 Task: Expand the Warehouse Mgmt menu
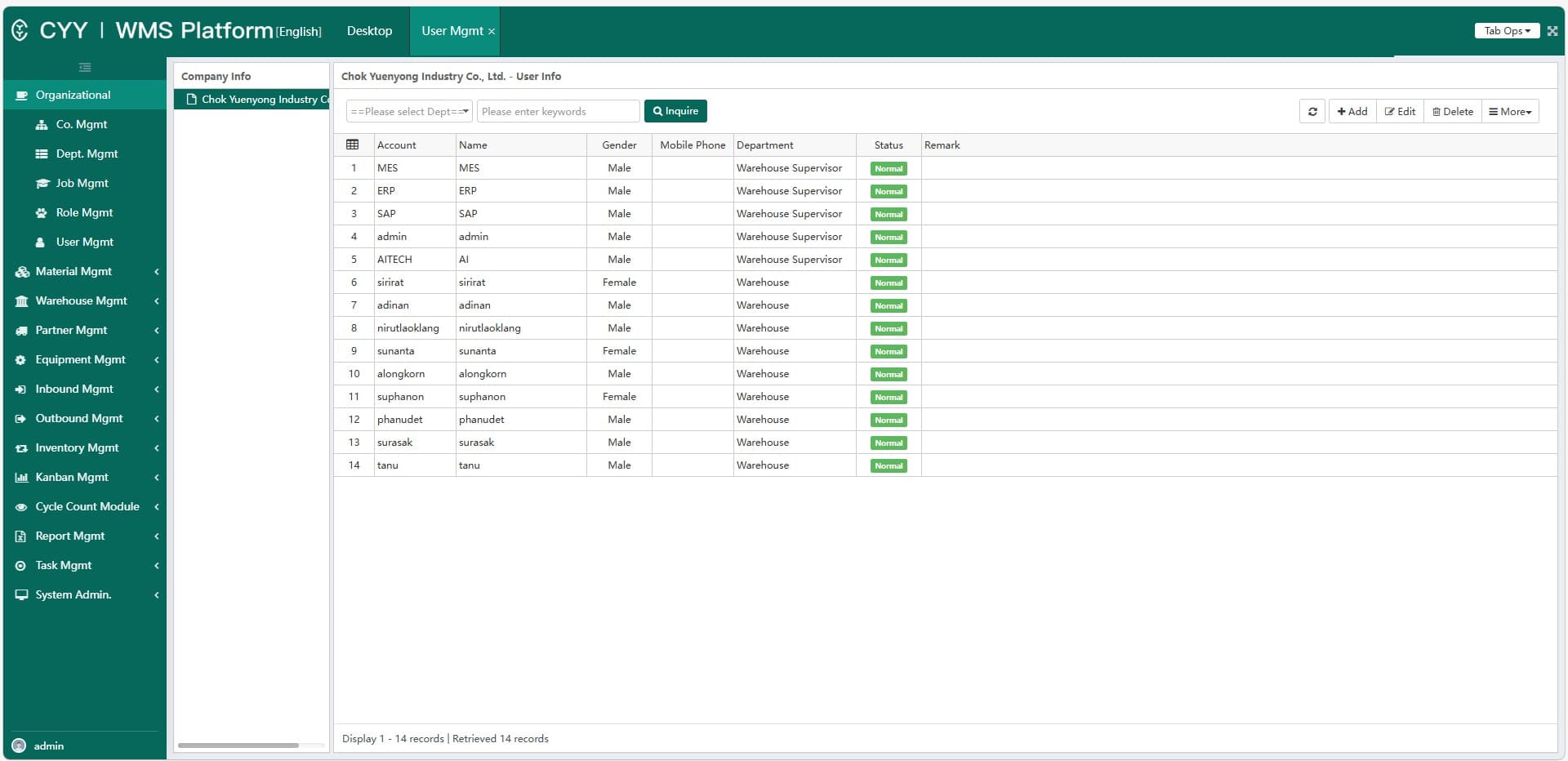(85, 300)
